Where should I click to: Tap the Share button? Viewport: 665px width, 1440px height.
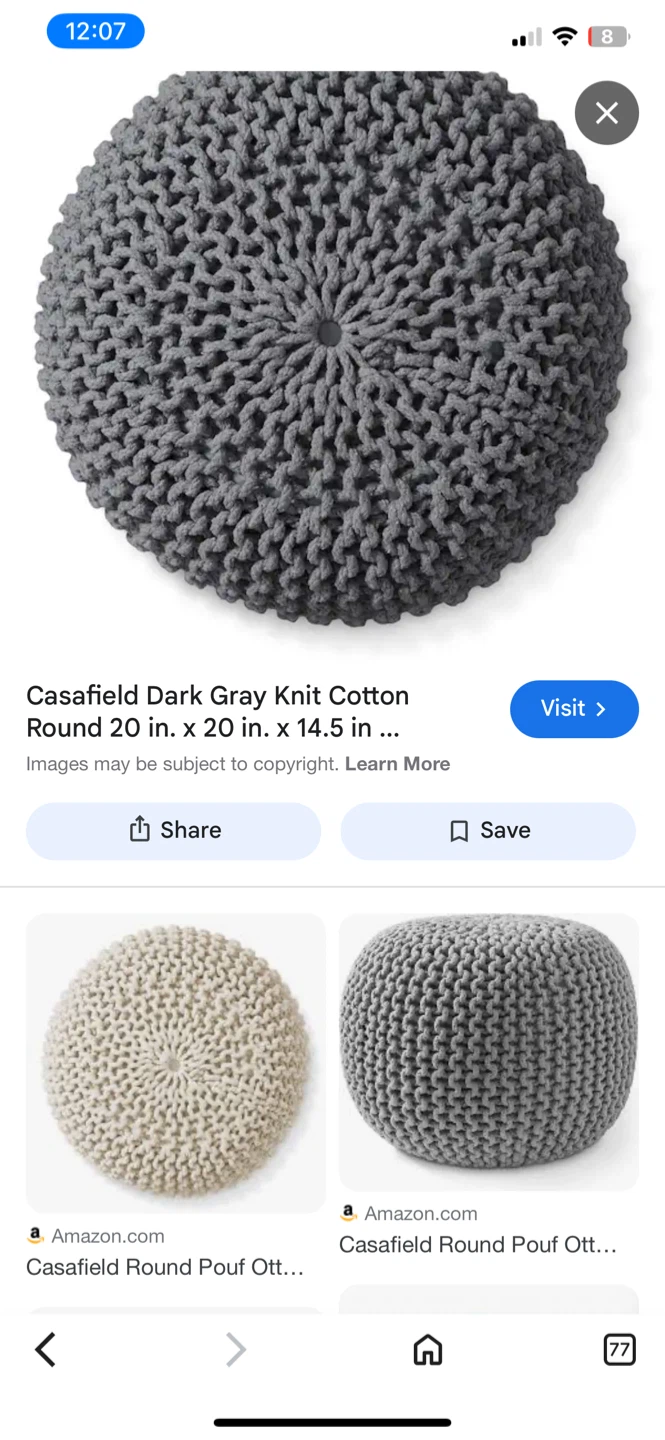(x=173, y=831)
